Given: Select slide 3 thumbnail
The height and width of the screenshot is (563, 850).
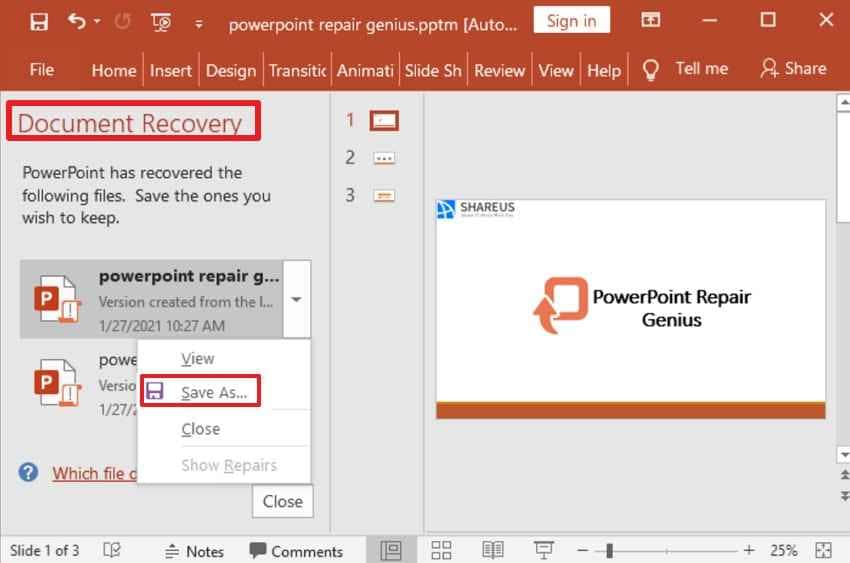Looking at the screenshot, I should click(384, 196).
